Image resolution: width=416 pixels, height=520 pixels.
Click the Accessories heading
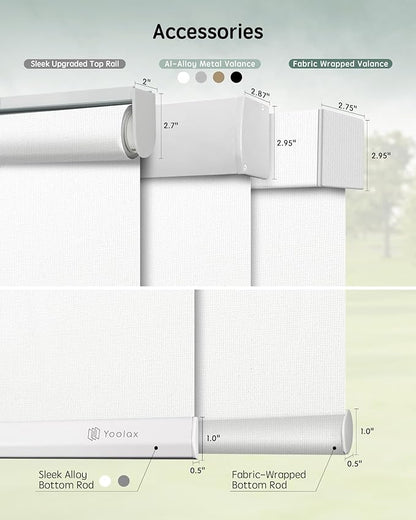[208, 32]
